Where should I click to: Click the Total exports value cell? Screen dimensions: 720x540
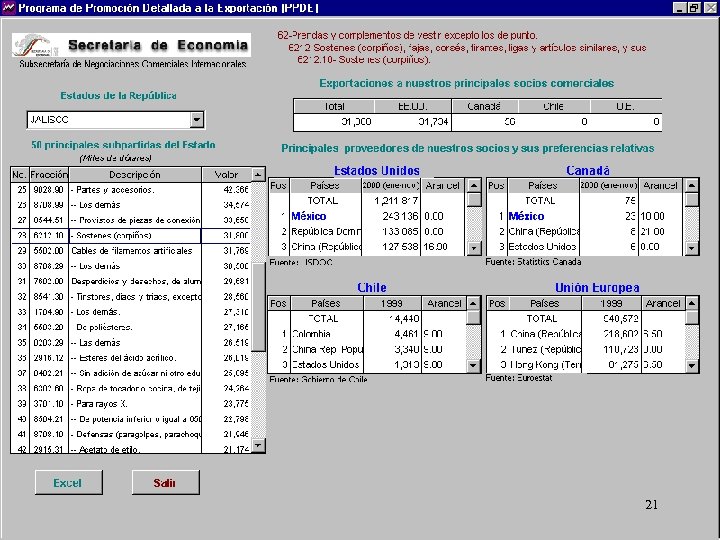coord(334,122)
